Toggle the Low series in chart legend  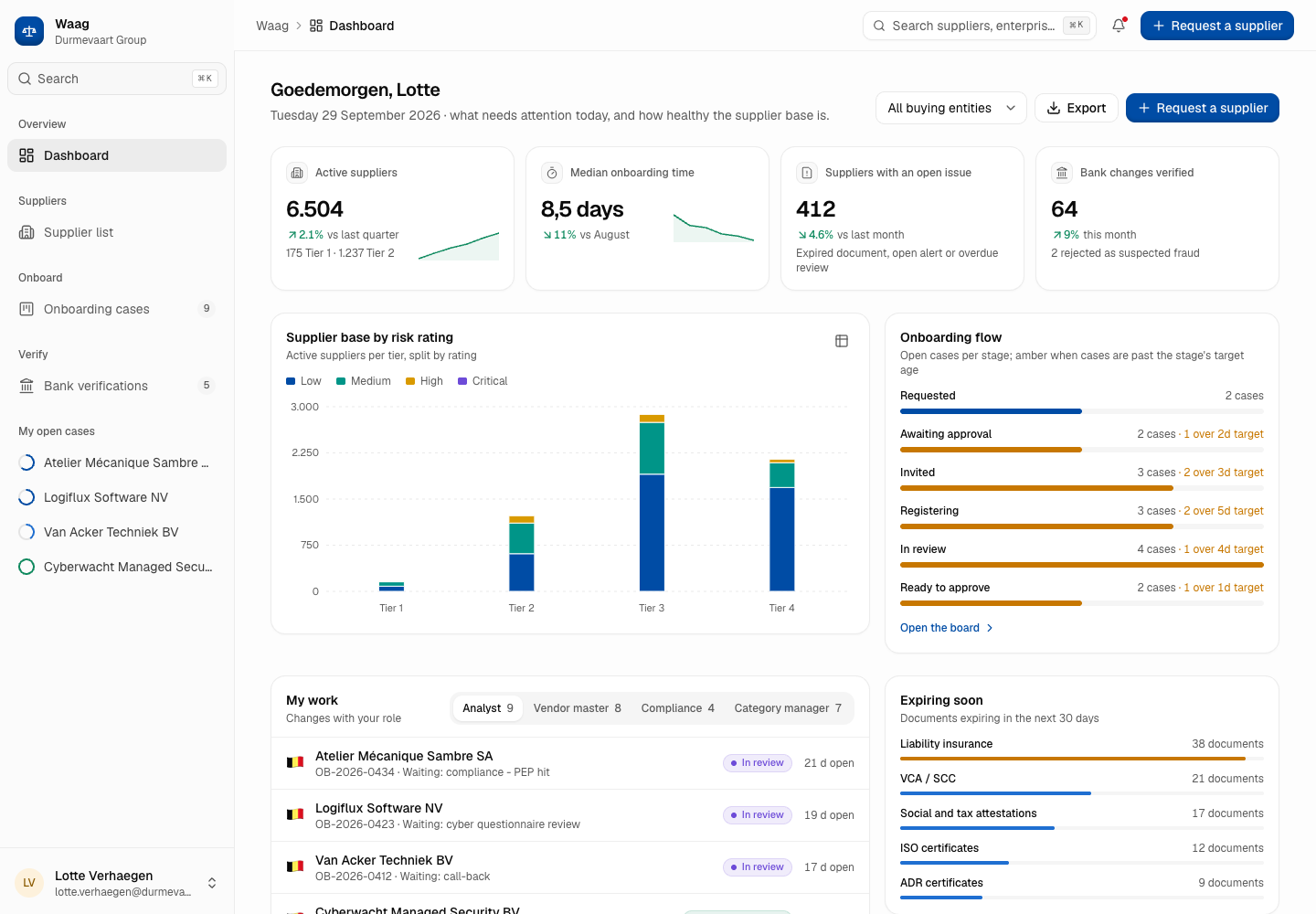coord(303,381)
